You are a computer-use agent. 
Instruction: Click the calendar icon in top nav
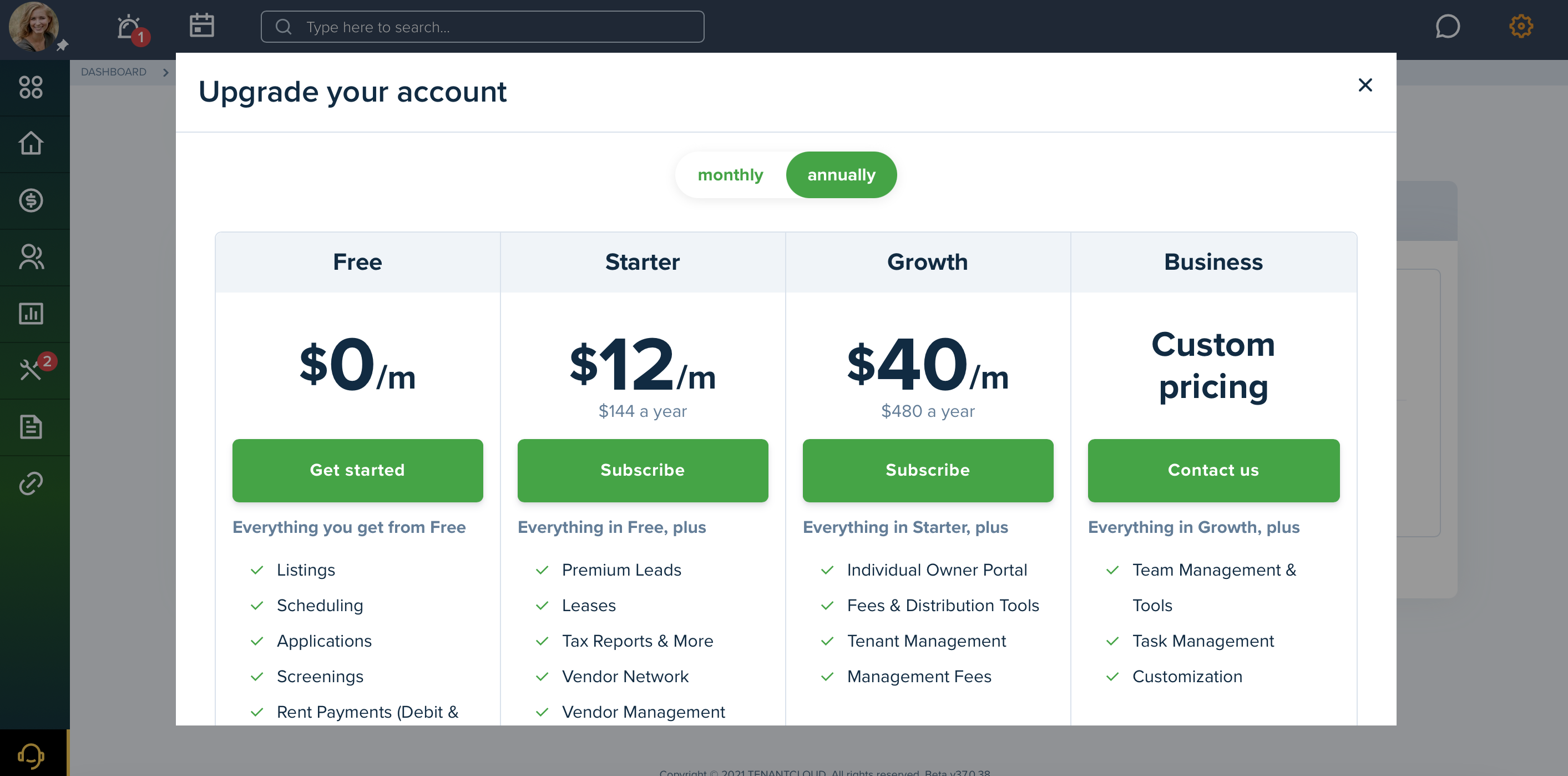point(201,27)
